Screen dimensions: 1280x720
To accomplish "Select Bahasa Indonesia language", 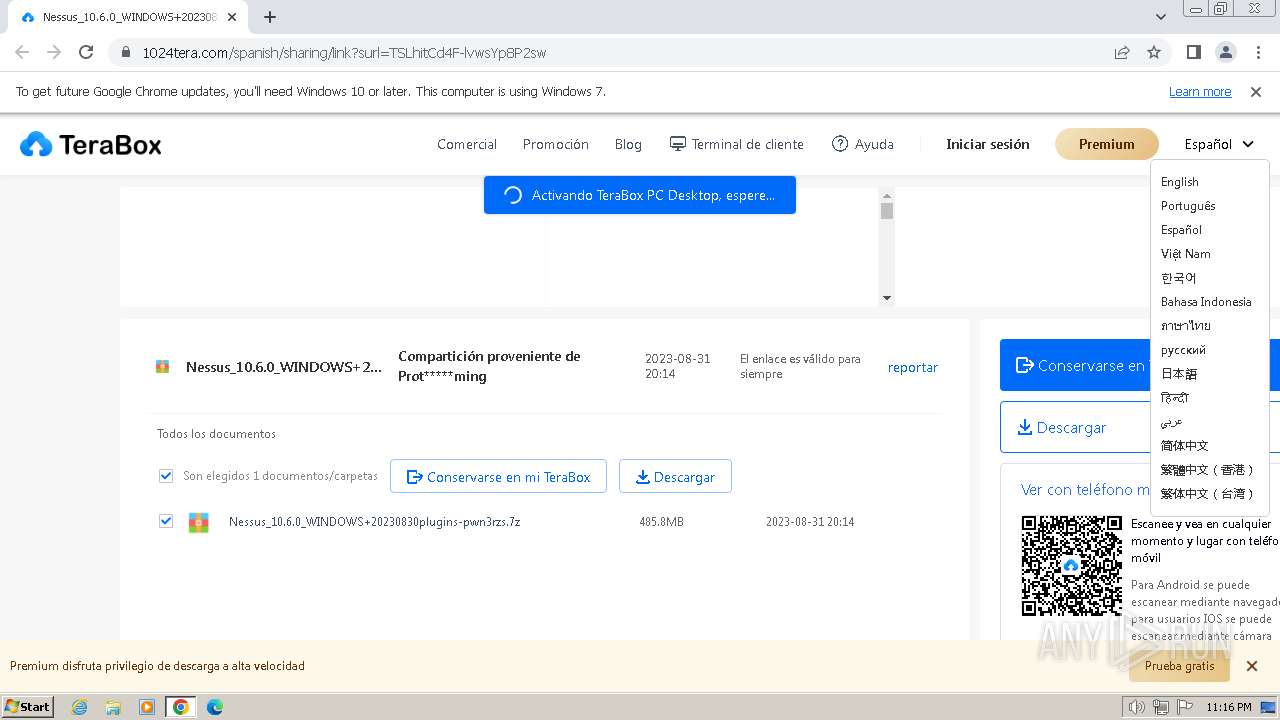I will [x=1206, y=302].
